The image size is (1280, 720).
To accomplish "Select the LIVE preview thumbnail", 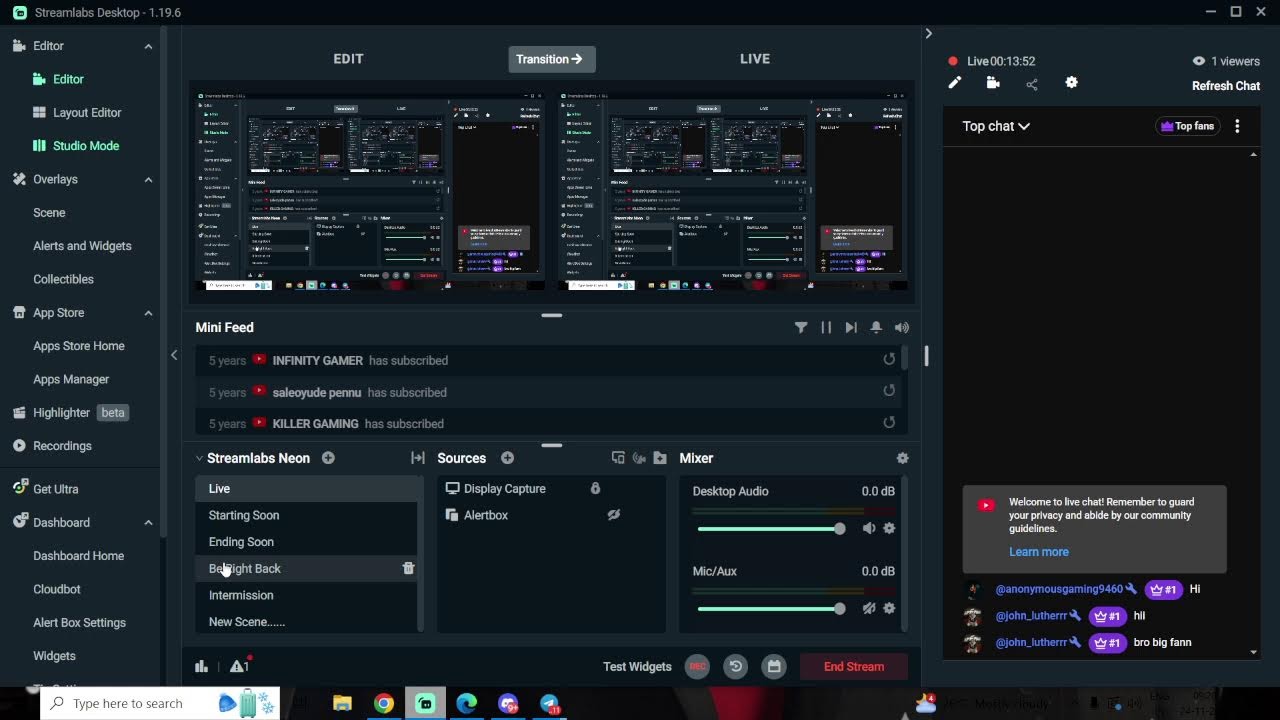I will pos(732,190).
